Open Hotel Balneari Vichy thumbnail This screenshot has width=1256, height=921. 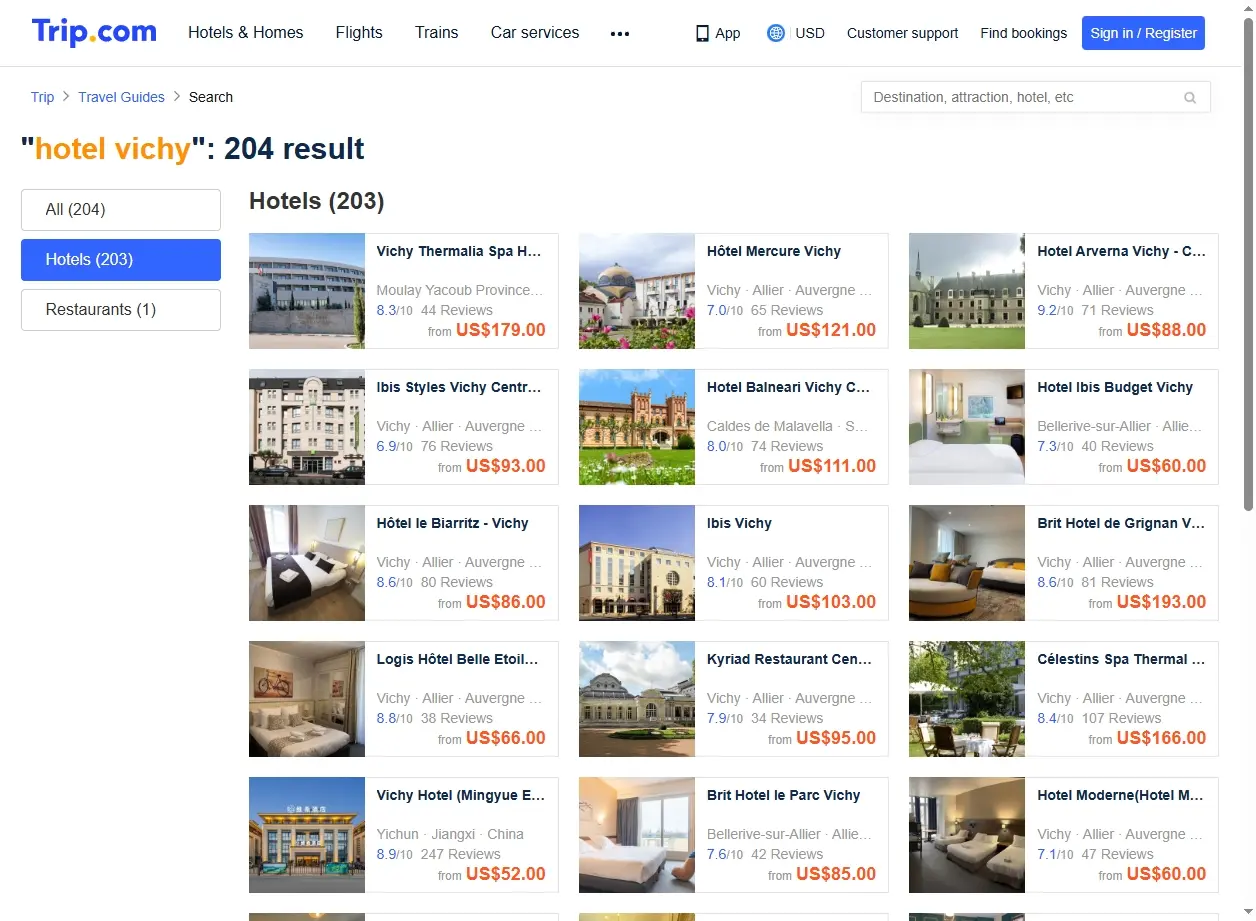pyautogui.click(x=637, y=427)
